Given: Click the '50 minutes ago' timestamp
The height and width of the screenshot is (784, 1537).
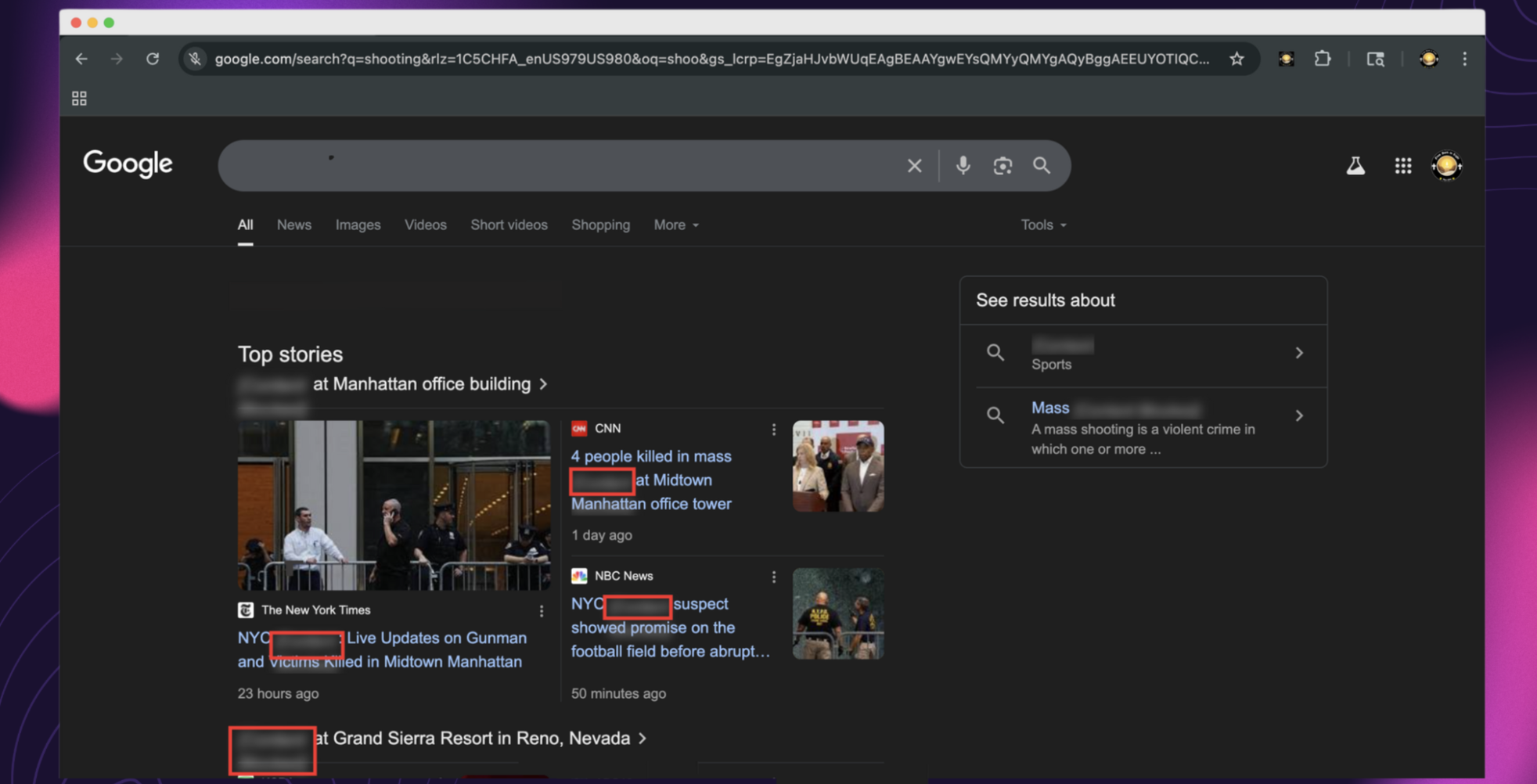Looking at the screenshot, I should (x=618, y=693).
